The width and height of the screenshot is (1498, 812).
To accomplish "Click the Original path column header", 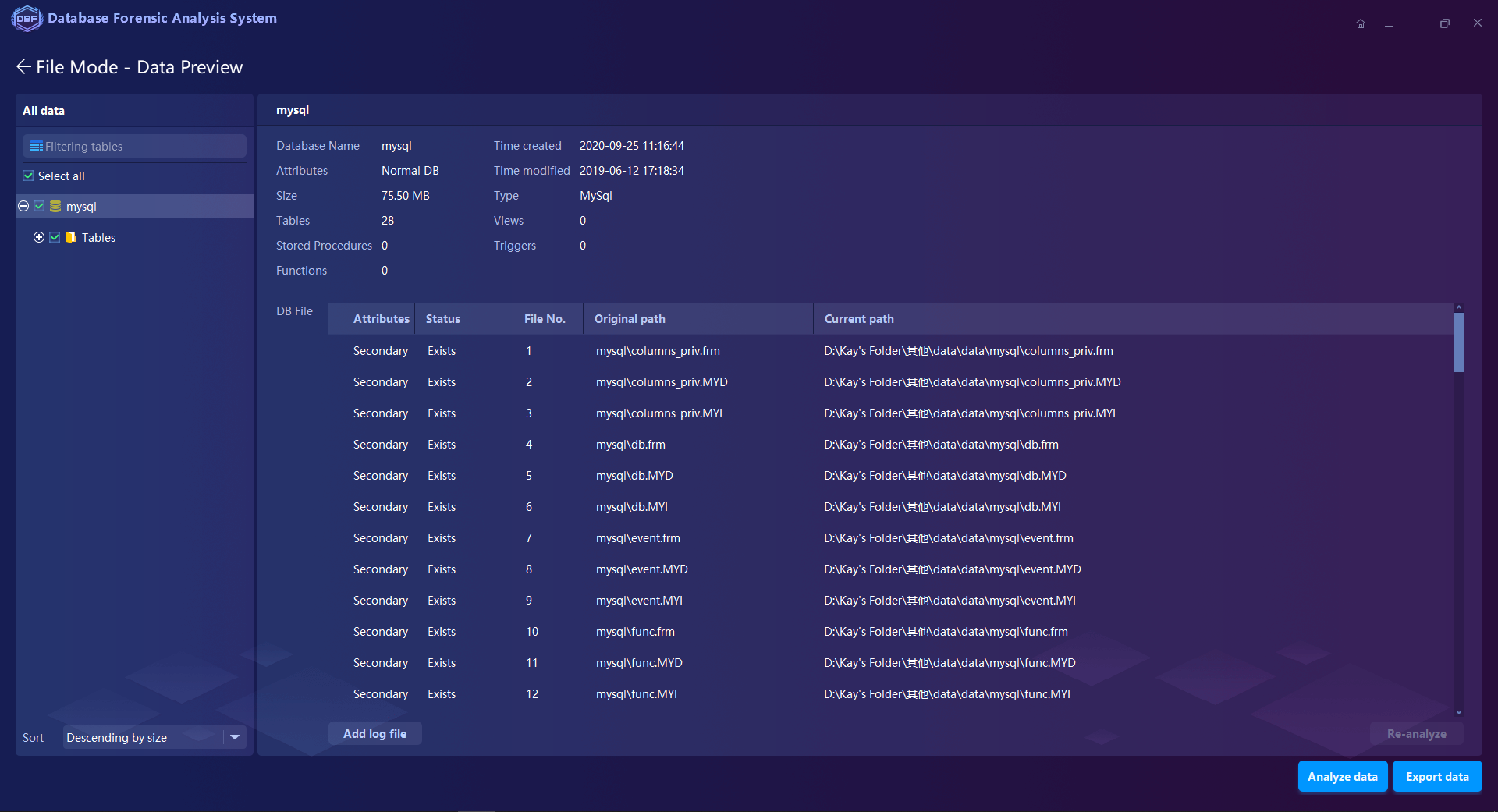I will 630,319.
